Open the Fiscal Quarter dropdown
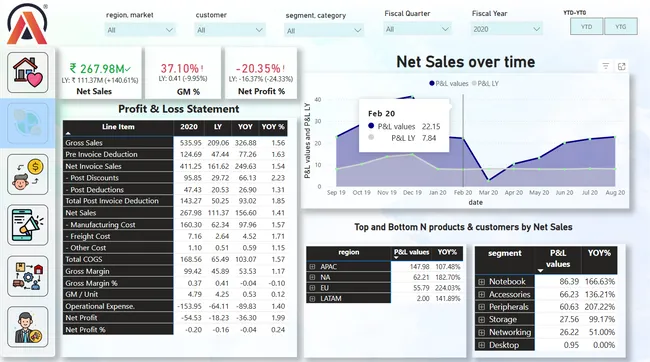This screenshot has height=362, width=650. pyautogui.click(x=417, y=29)
